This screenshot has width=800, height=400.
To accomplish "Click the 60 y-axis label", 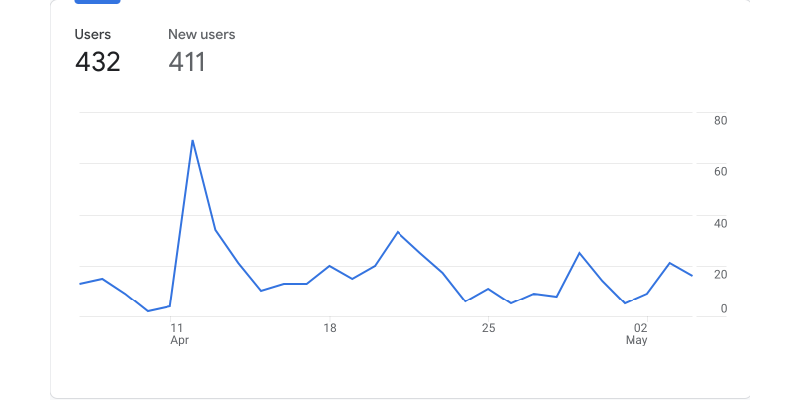I will click(x=720, y=172).
